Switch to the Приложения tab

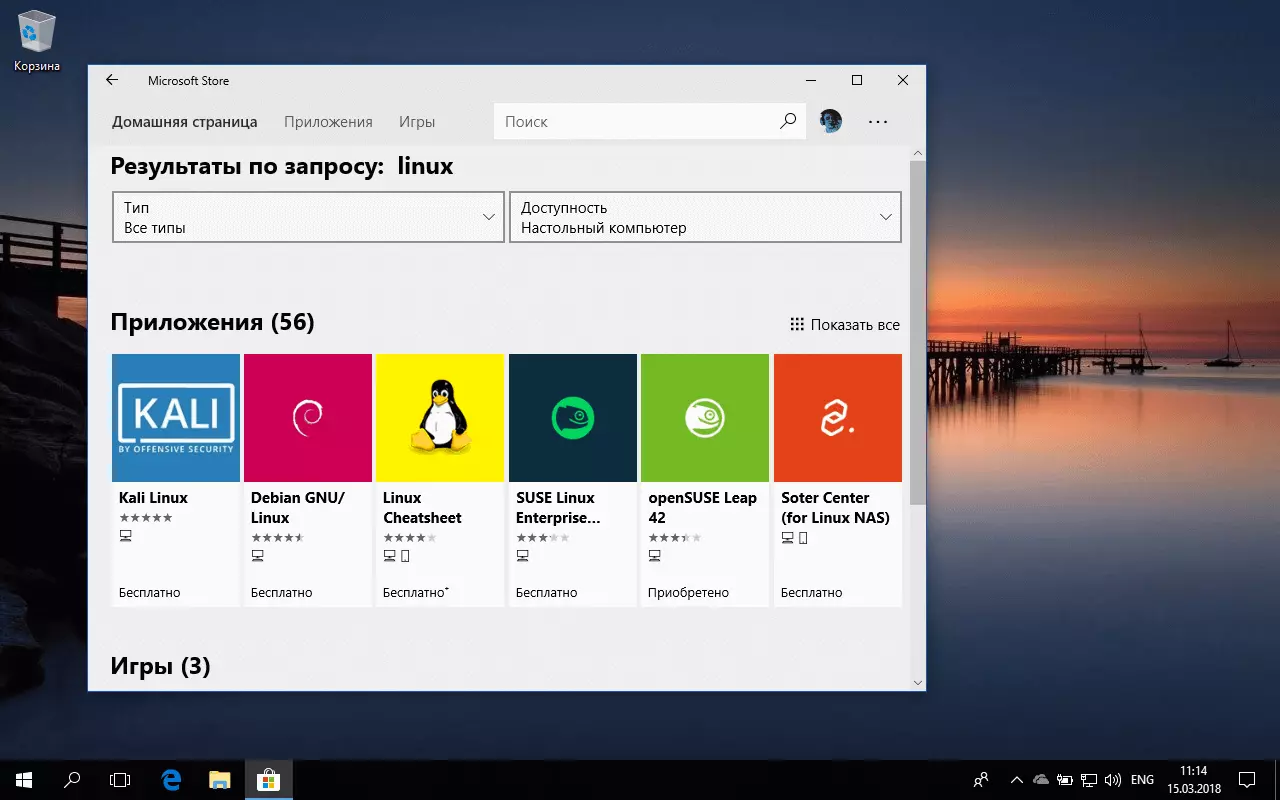pos(328,122)
